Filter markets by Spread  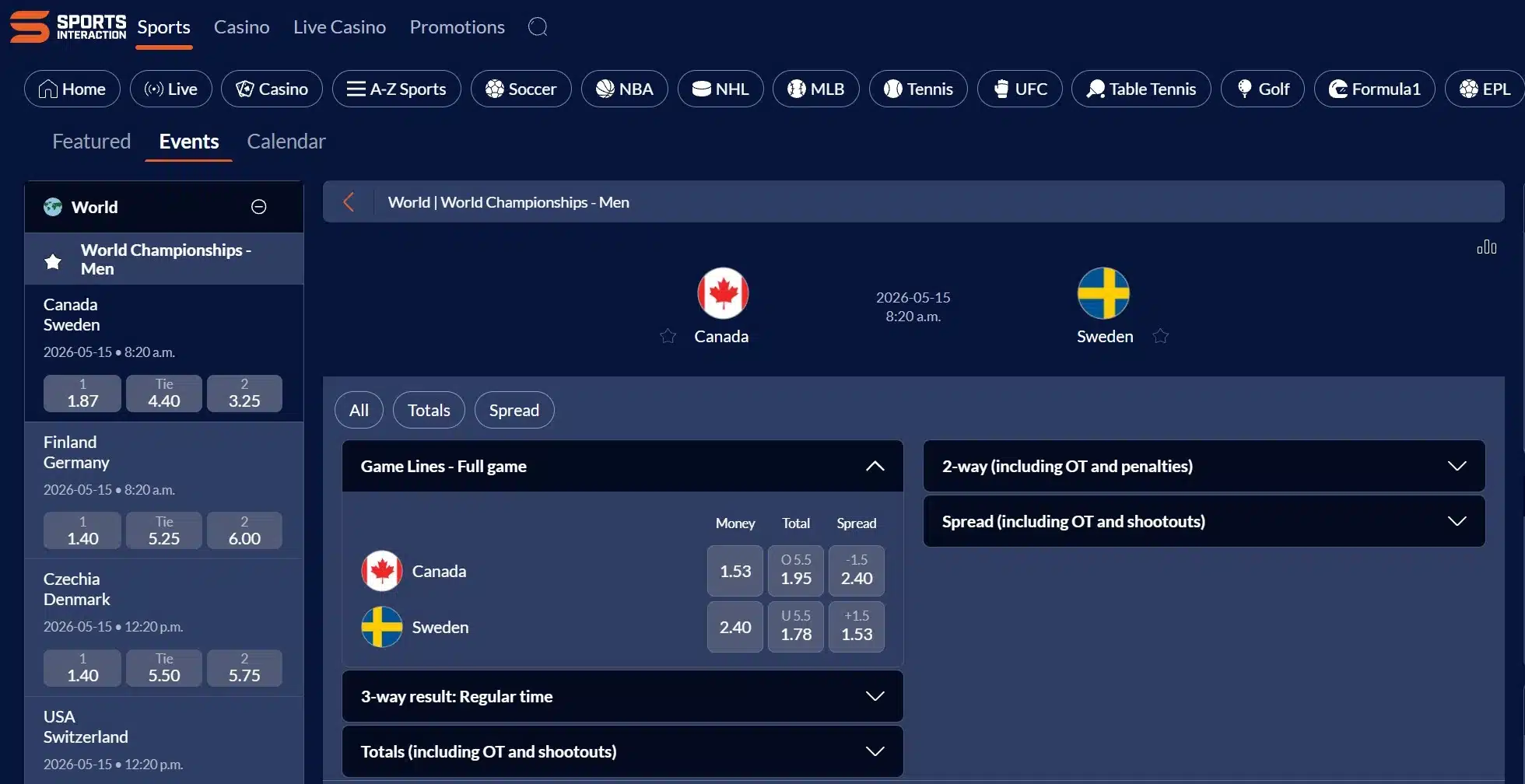click(x=514, y=410)
